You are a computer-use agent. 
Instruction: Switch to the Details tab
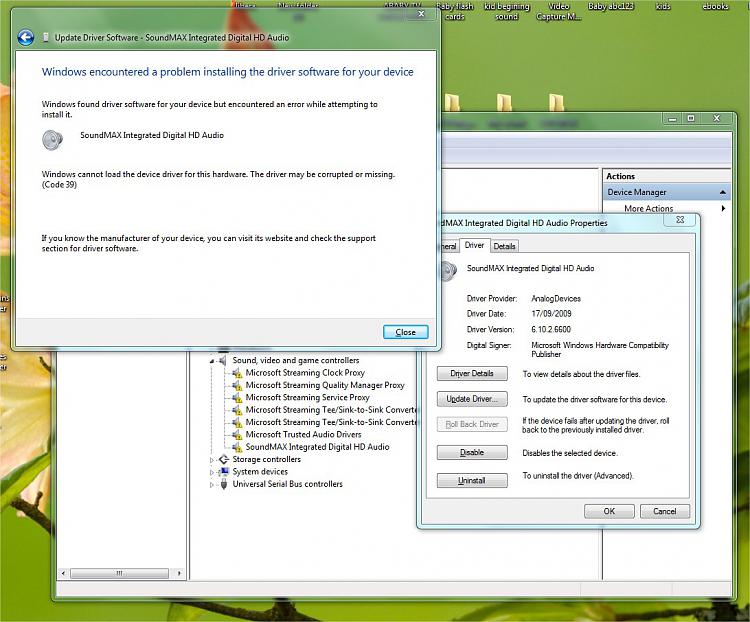(504, 246)
